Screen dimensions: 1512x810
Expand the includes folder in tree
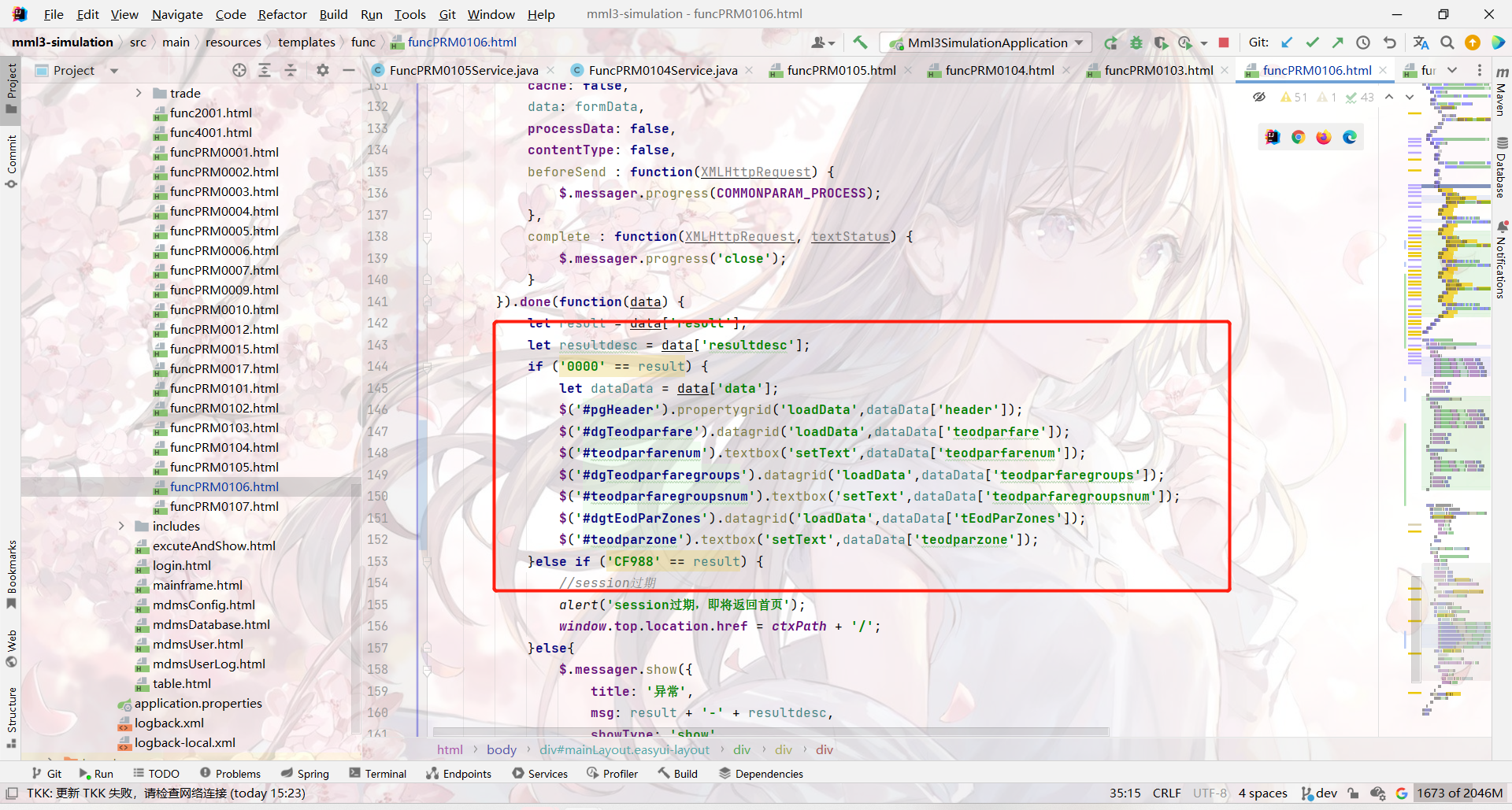point(121,526)
